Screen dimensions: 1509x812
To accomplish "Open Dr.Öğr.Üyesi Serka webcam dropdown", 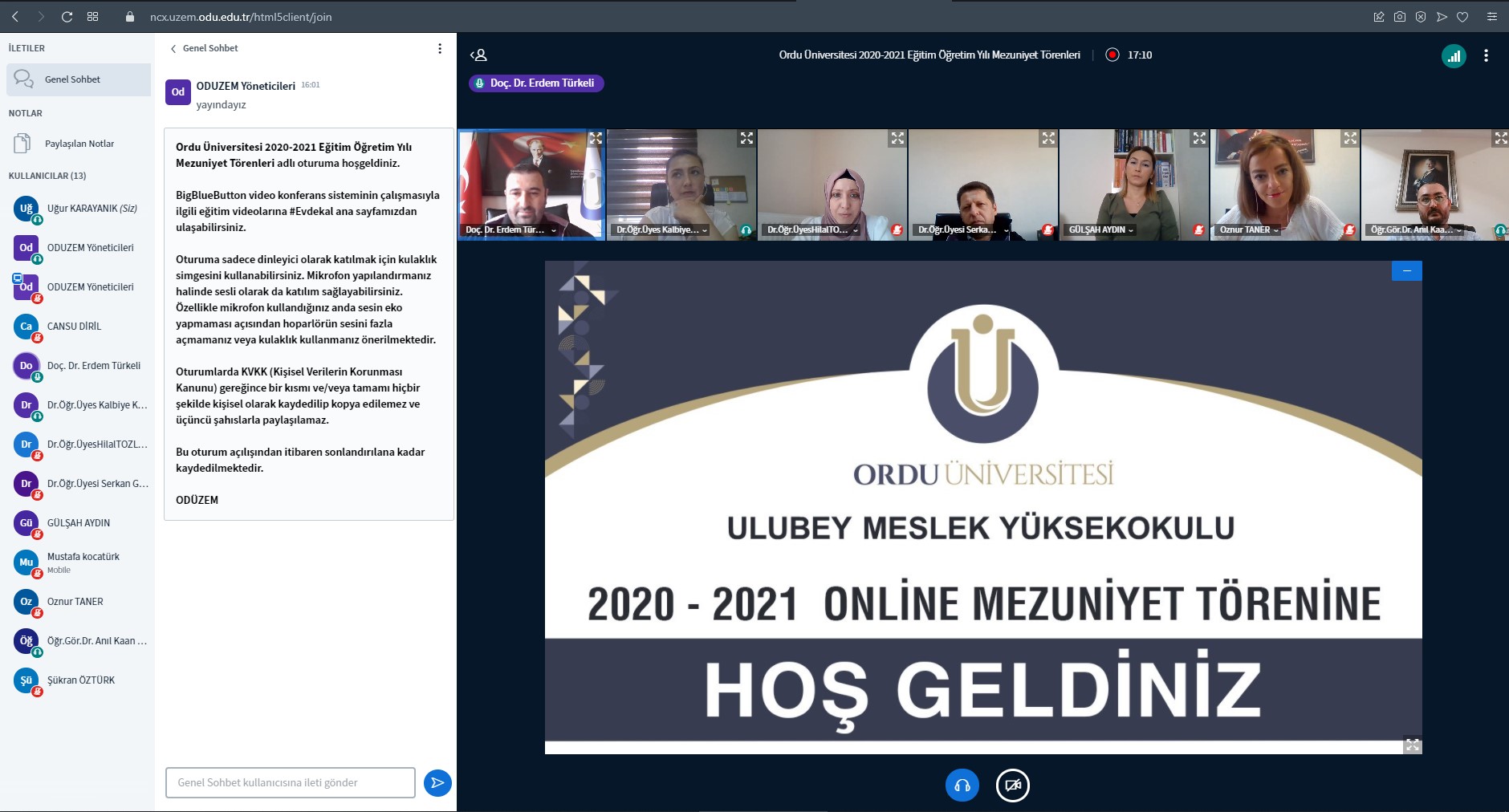I will 964,229.
